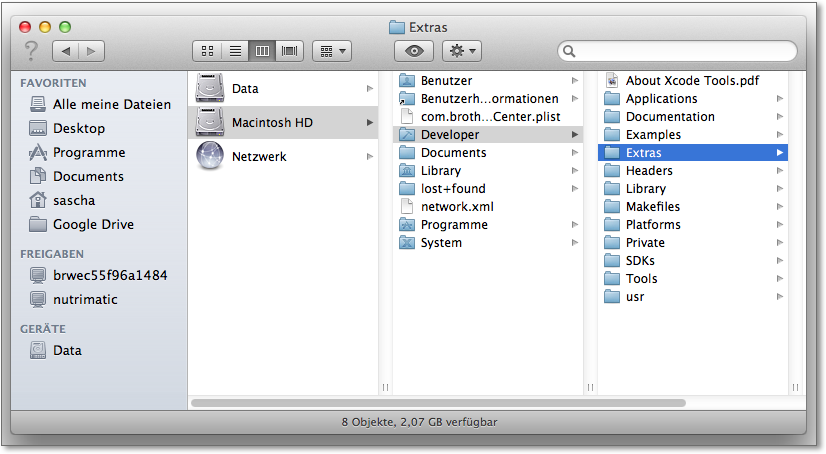
Task: Go back to previous folder
Action: click(x=65, y=50)
